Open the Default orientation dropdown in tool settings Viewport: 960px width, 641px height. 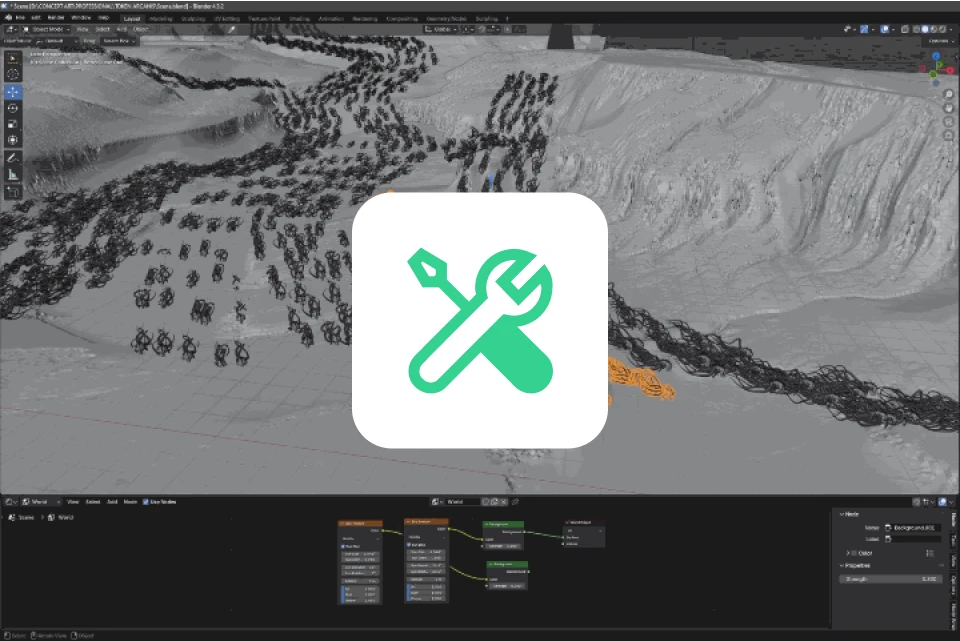click(x=57, y=41)
